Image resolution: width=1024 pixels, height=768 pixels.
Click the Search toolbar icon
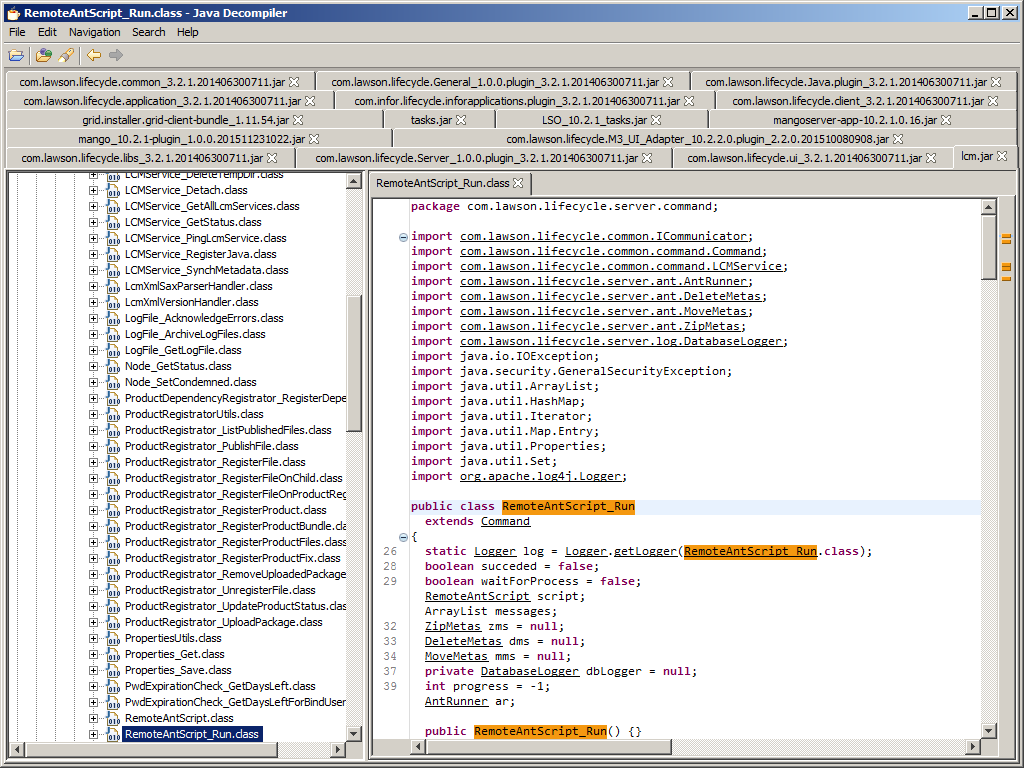coord(66,55)
